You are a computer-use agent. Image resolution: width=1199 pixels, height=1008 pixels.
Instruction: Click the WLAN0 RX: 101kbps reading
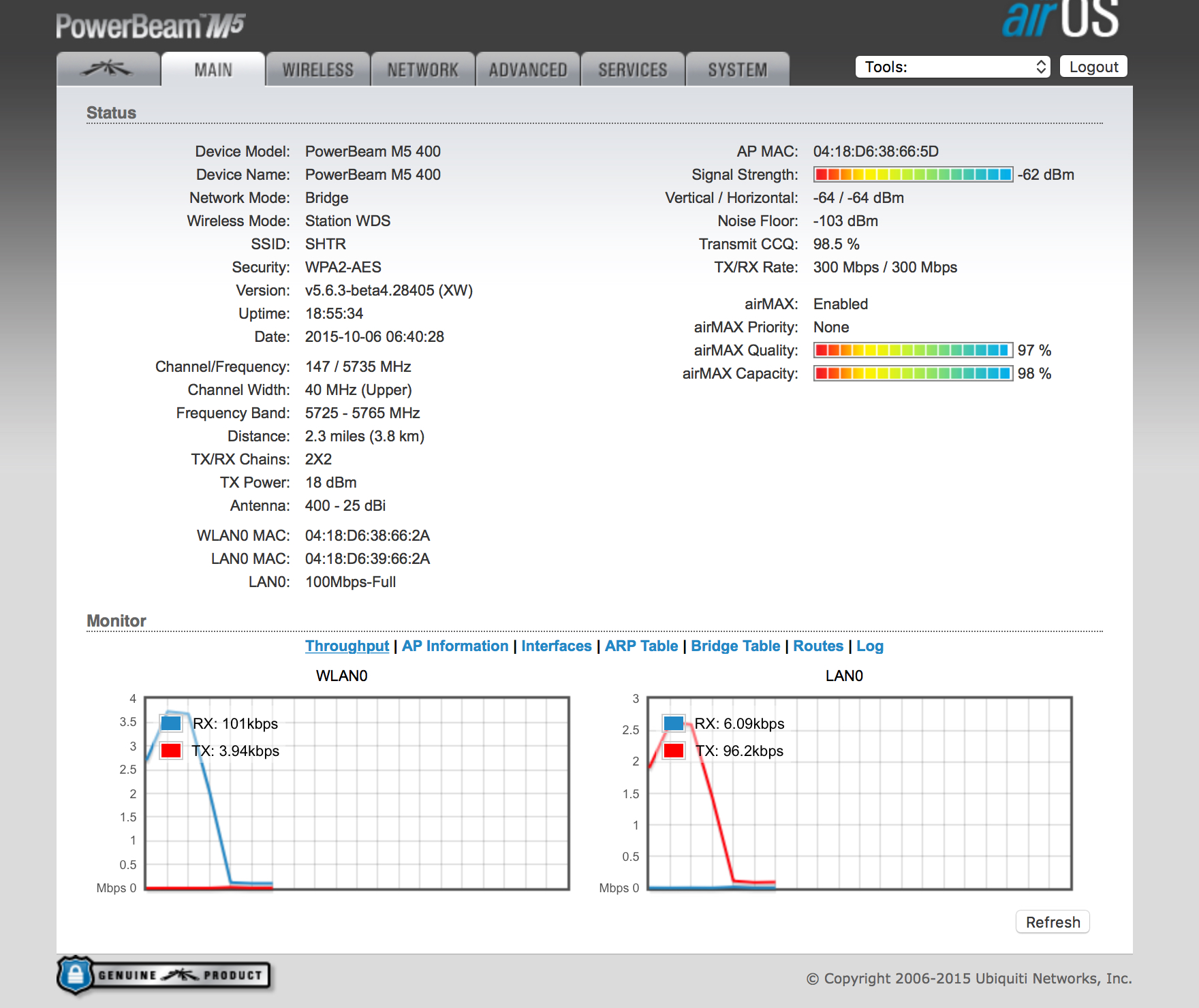(x=236, y=723)
